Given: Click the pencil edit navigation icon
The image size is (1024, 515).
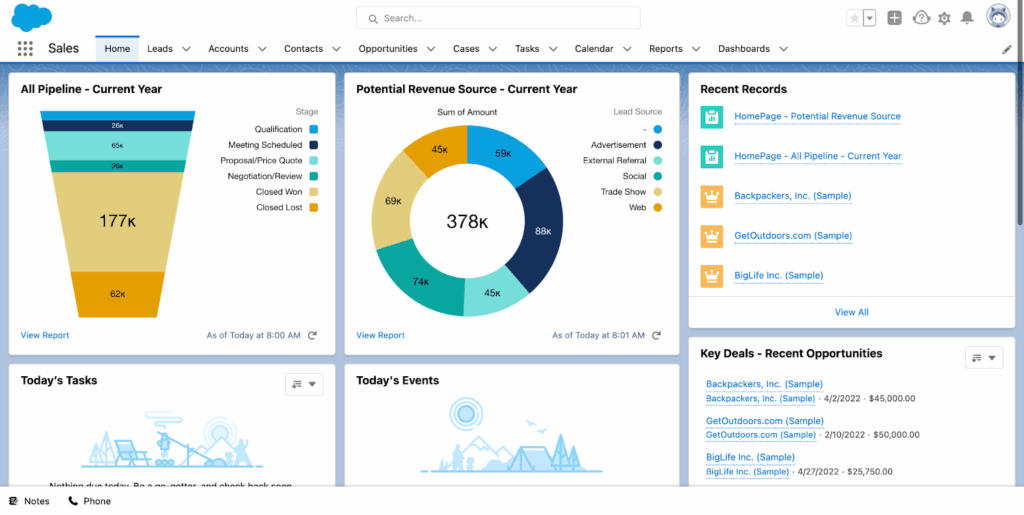Looking at the screenshot, I should click(x=1006, y=49).
